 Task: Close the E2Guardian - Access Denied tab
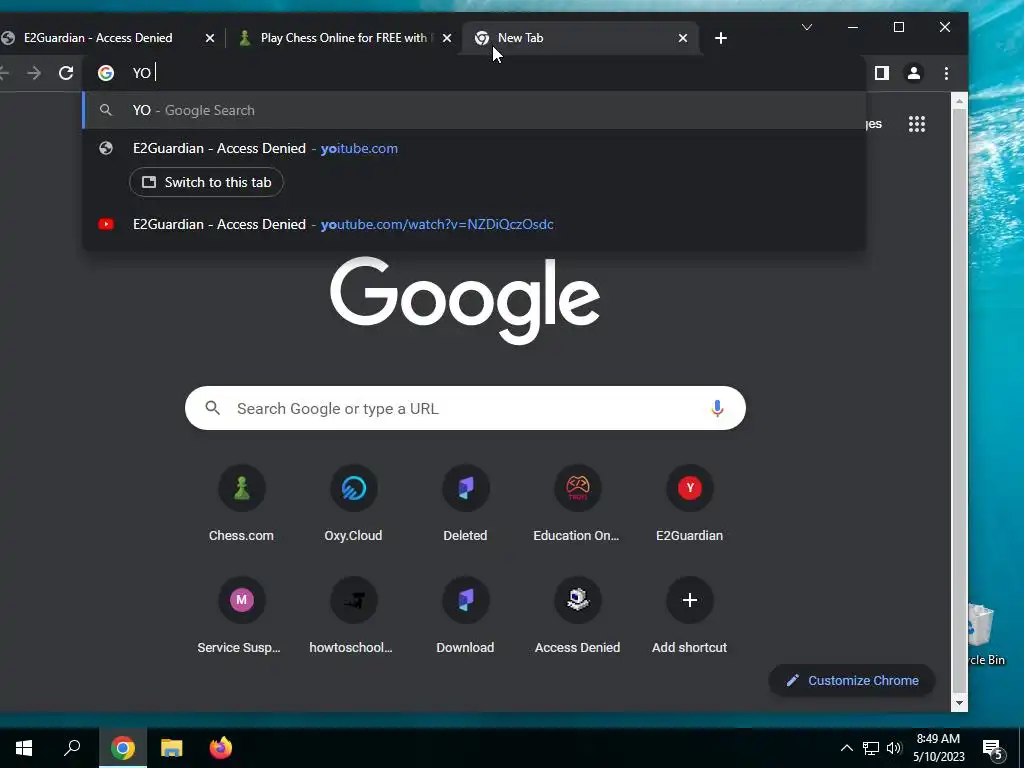210,38
